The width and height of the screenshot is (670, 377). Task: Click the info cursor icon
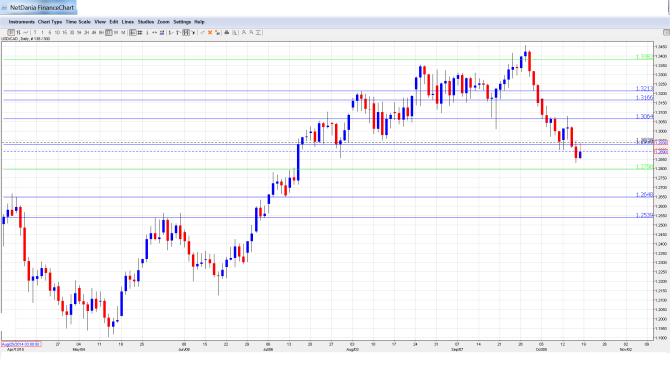click(147, 32)
